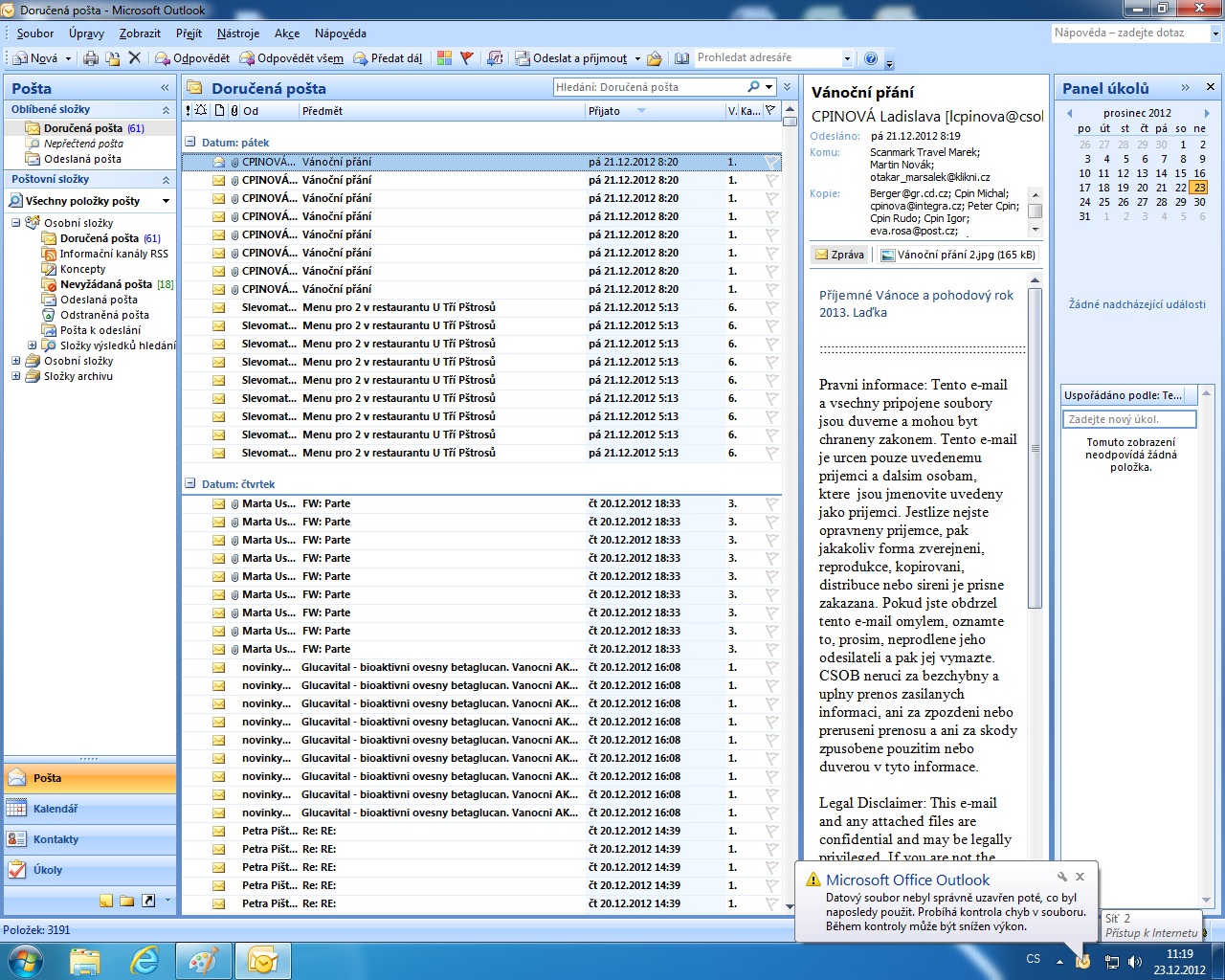Switch to the Kalendář view
The image size is (1225, 980).
point(56,809)
